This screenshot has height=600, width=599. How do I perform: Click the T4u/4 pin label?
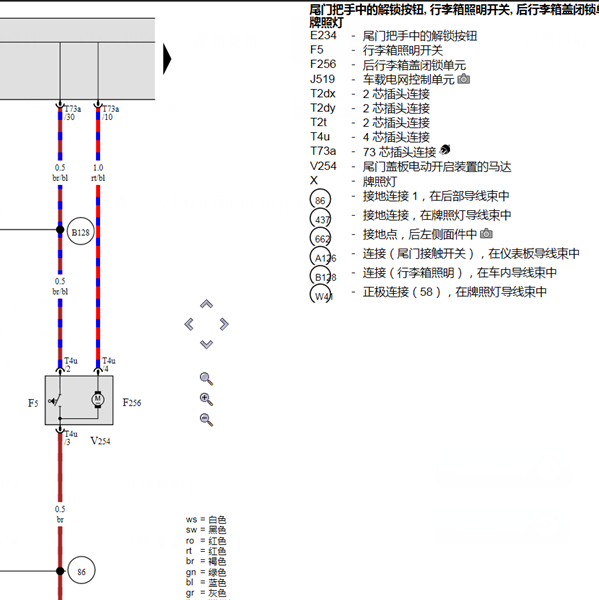(109, 365)
